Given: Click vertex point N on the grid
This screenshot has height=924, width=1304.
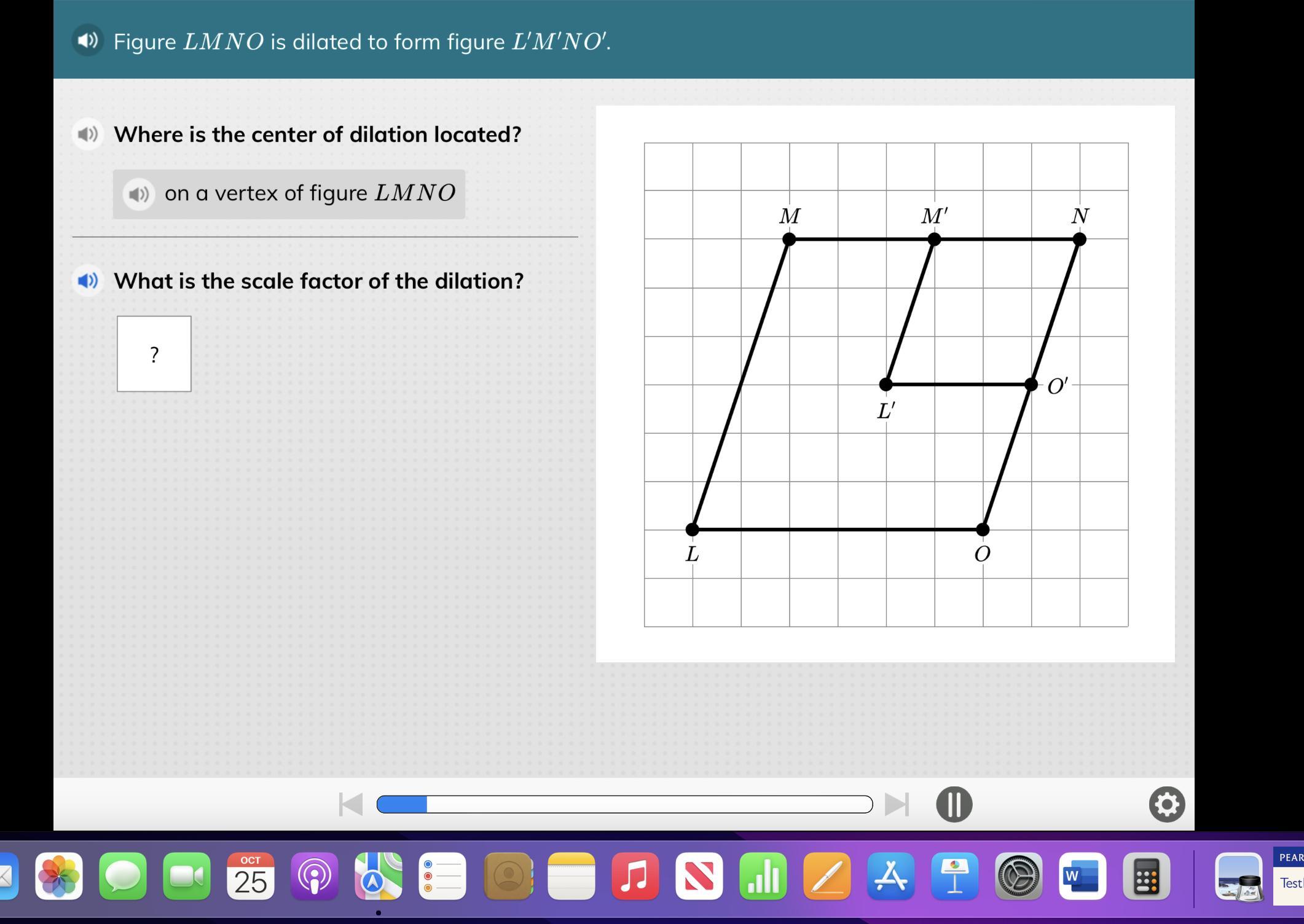Looking at the screenshot, I should (x=1079, y=240).
